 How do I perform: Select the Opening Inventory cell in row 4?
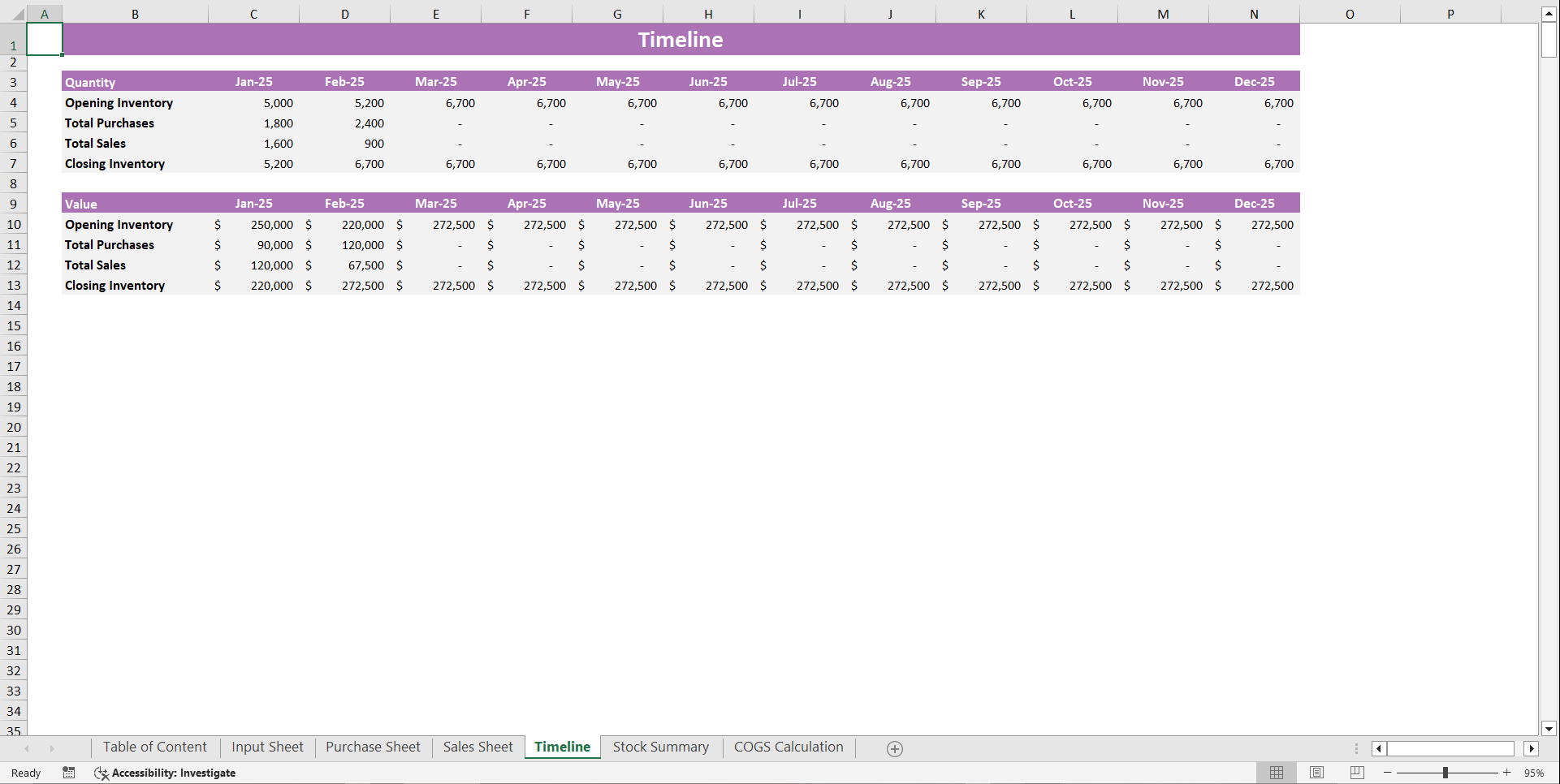[119, 102]
